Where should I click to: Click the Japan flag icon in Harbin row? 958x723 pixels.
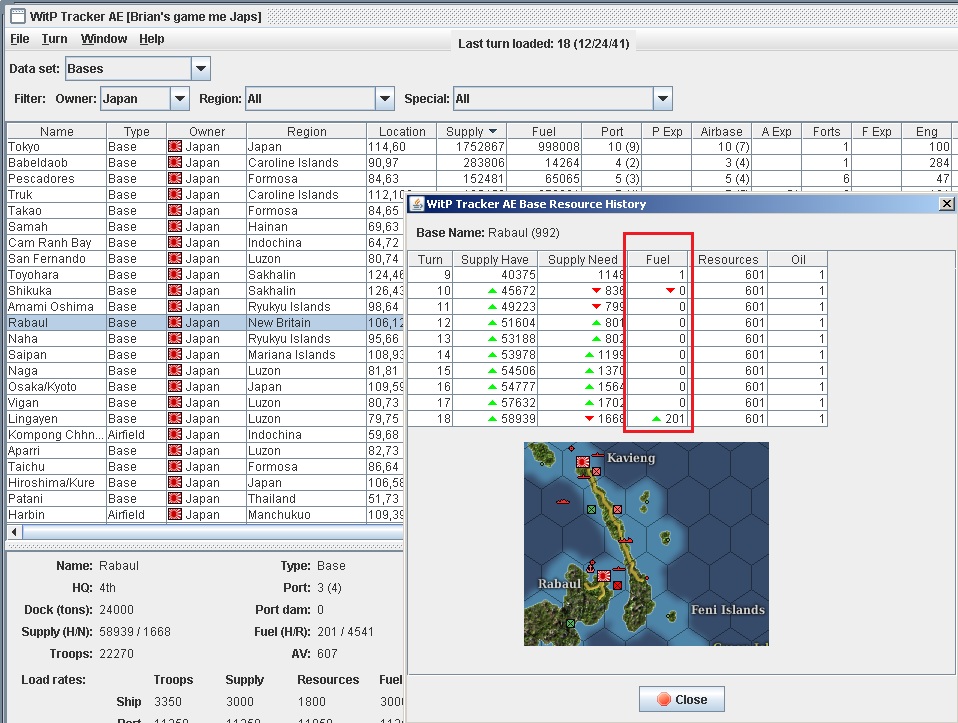(x=175, y=515)
